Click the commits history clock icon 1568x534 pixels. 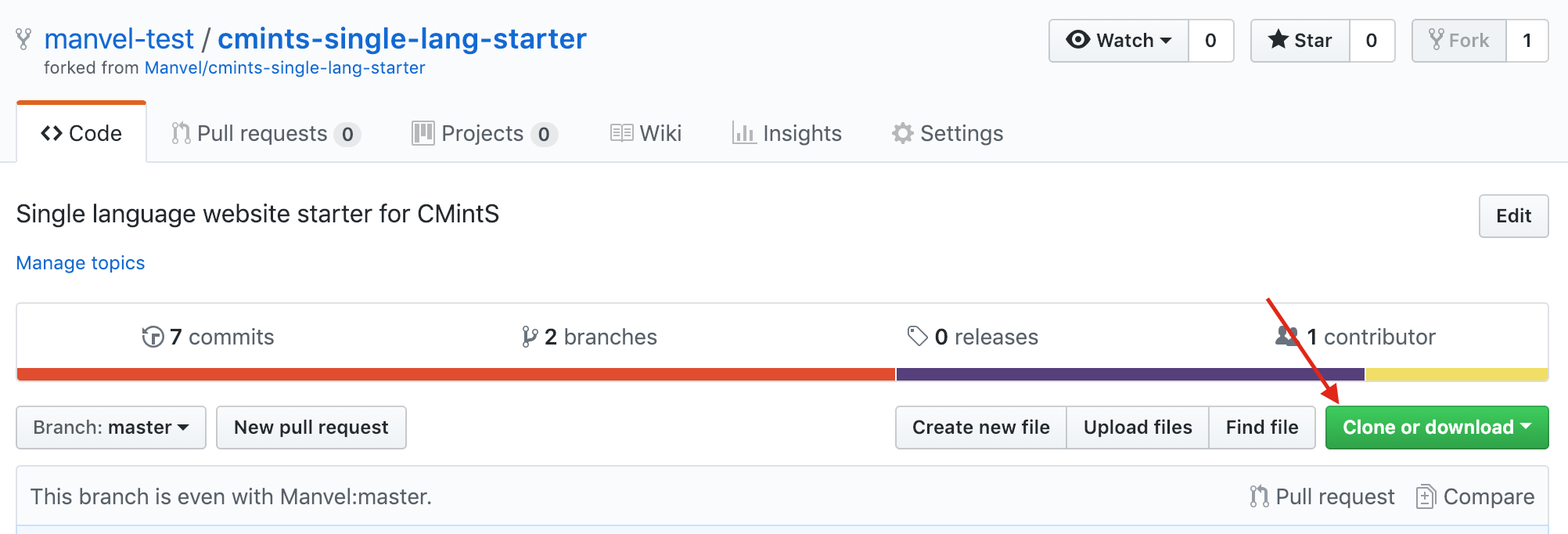tap(153, 337)
